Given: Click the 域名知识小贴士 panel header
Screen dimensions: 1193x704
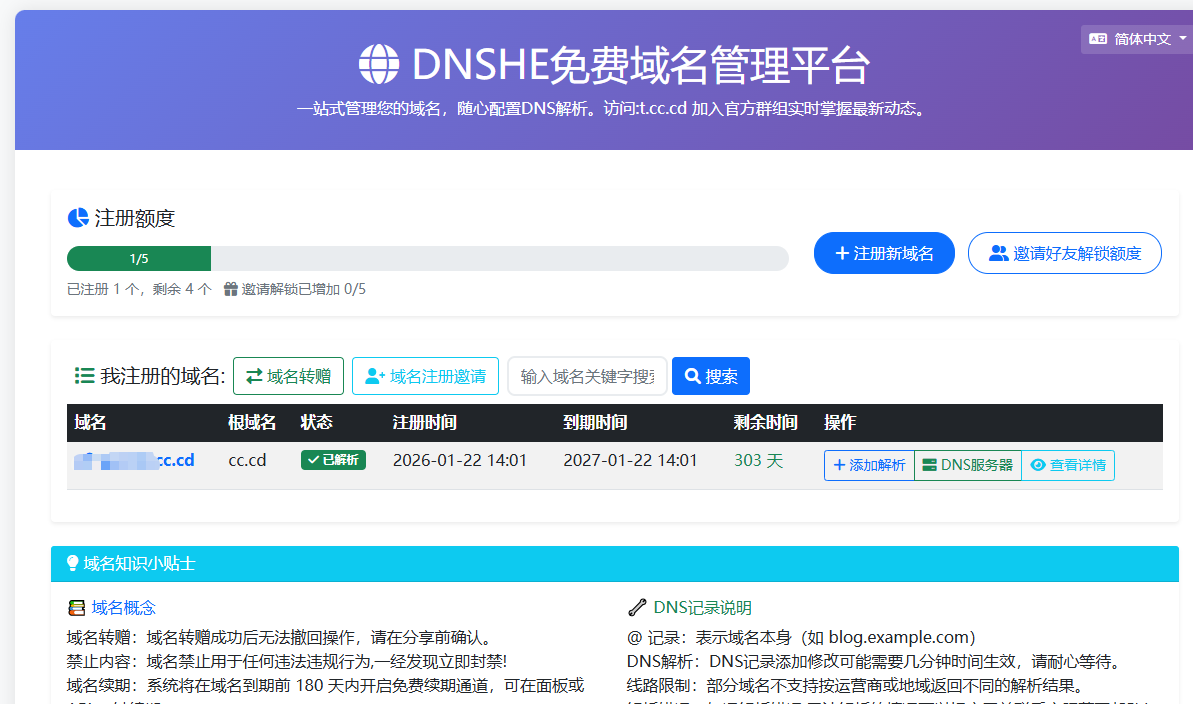Looking at the screenshot, I should pyautogui.click(x=615, y=563).
